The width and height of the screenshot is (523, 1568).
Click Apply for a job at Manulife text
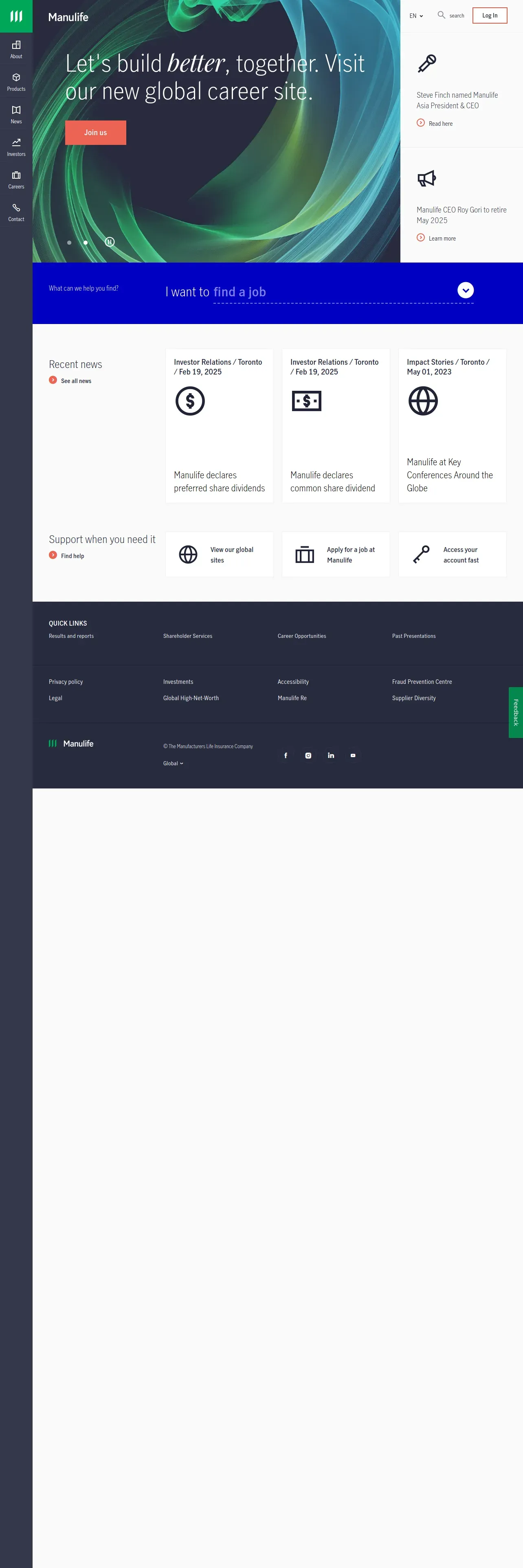tap(351, 555)
